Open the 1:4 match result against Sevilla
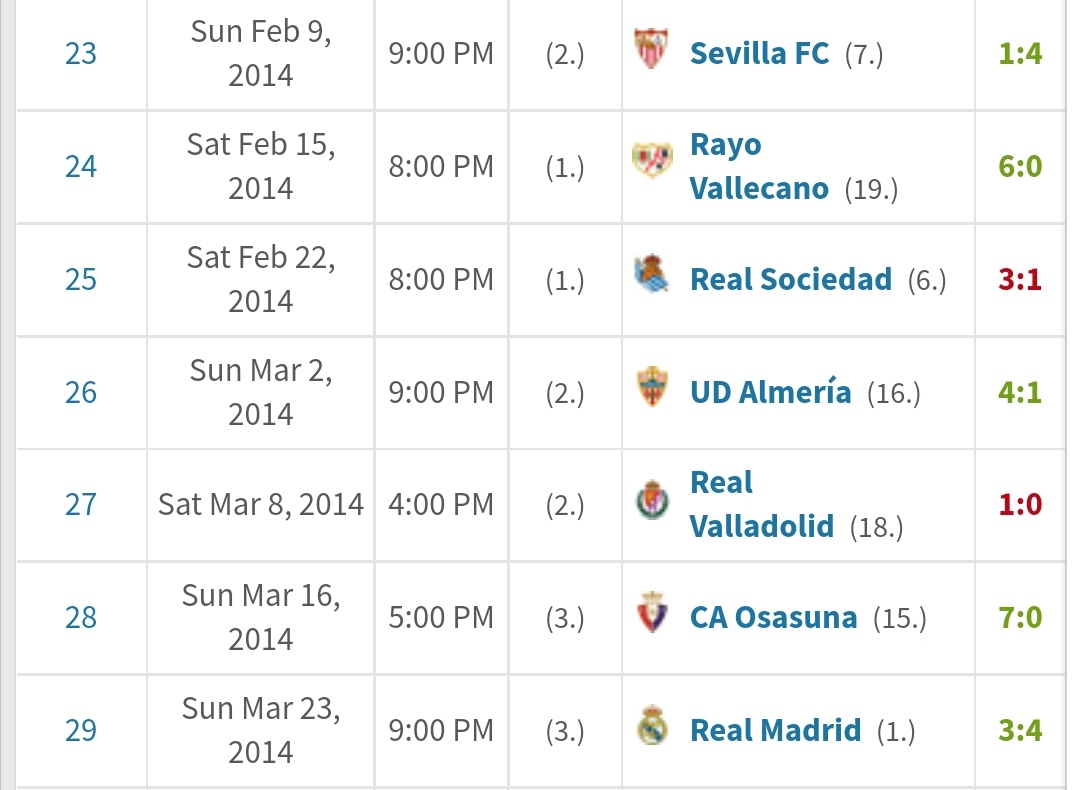The image size is (1080, 790). tap(1020, 52)
